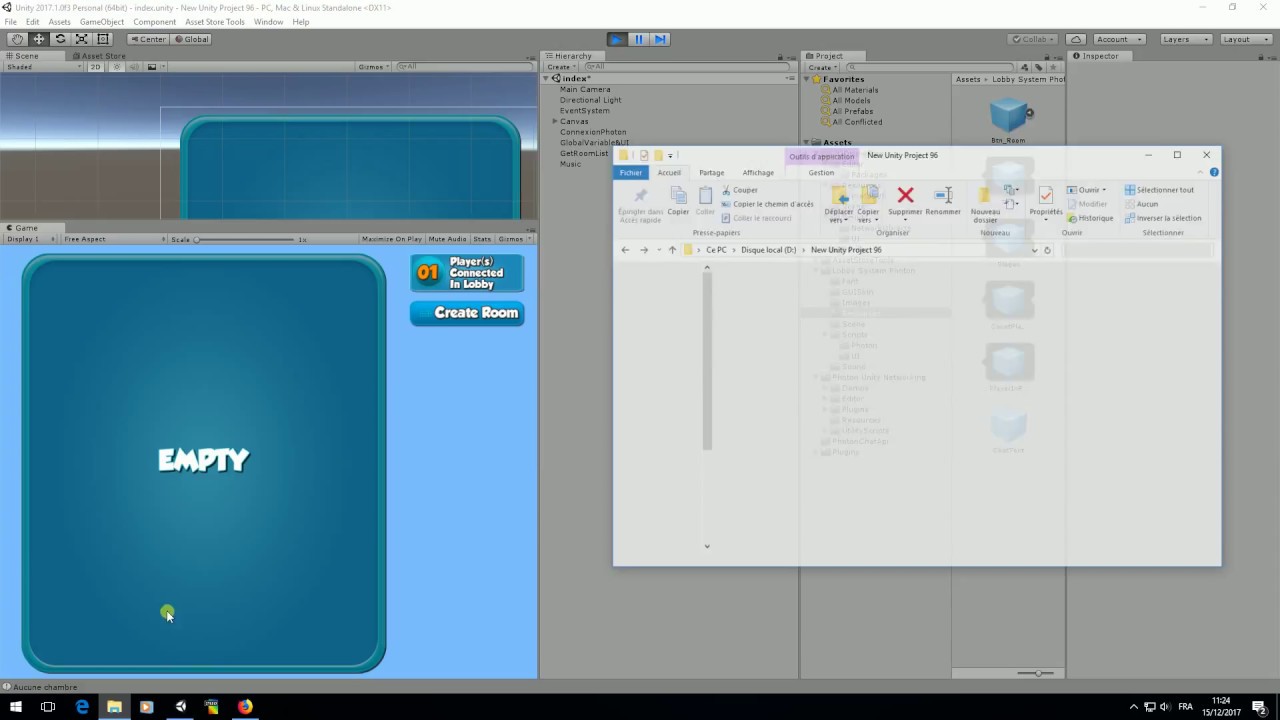Open the Collab dropdown
Image resolution: width=1280 pixels, height=720 pixels.
click(1033, 39)
